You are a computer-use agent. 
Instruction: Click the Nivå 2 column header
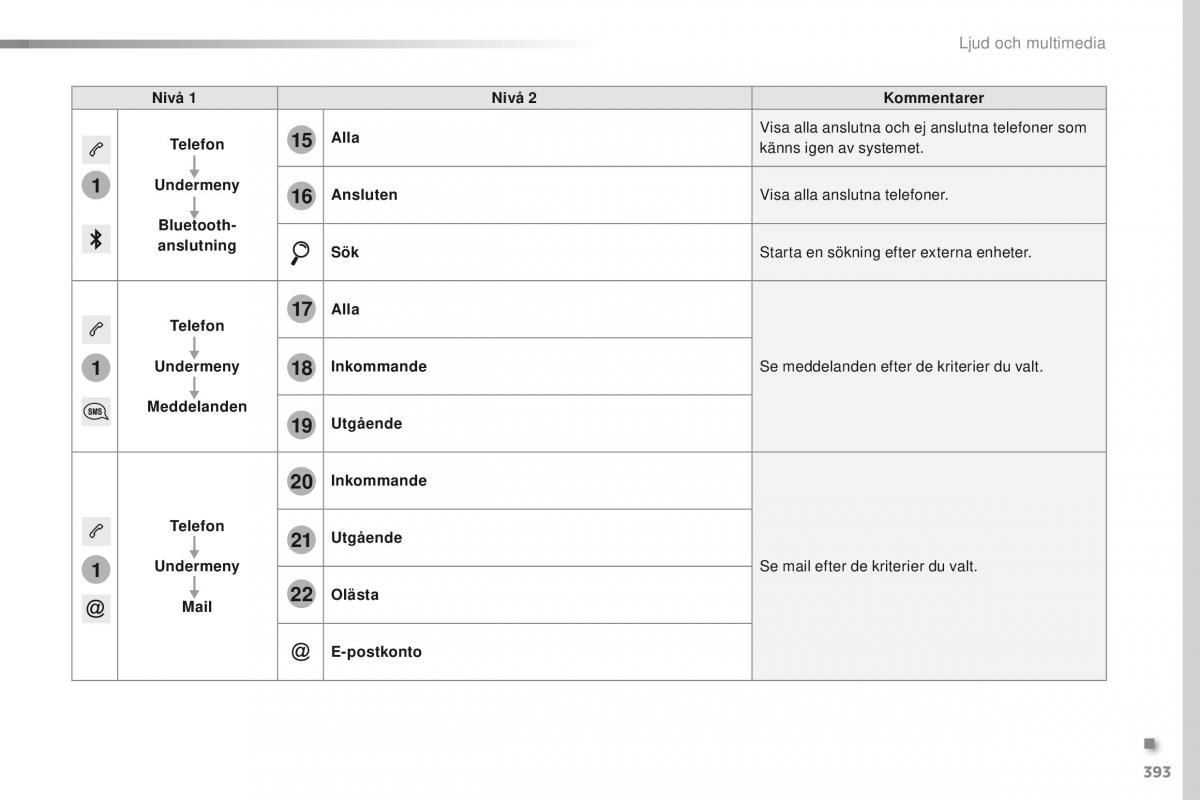click(x=514, y=98)
